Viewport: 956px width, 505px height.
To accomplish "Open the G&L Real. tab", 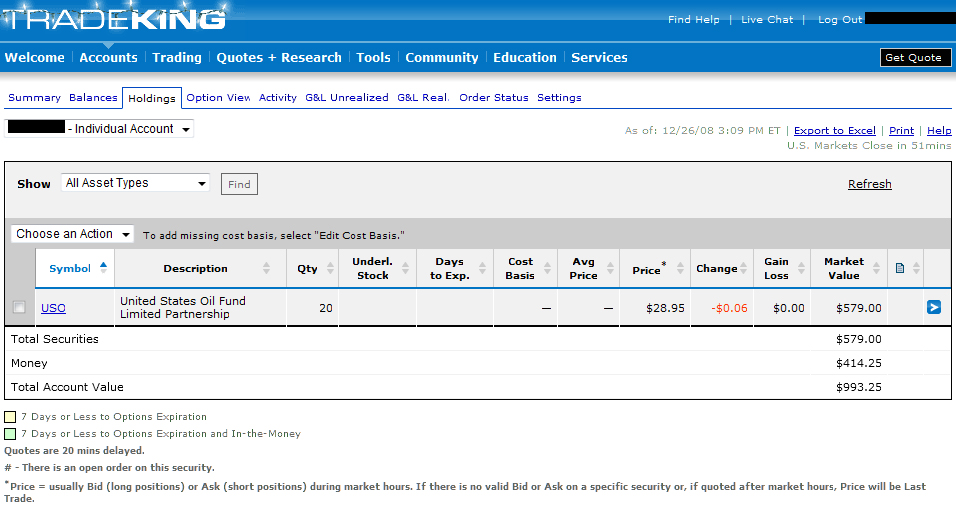I will (423, 98).
